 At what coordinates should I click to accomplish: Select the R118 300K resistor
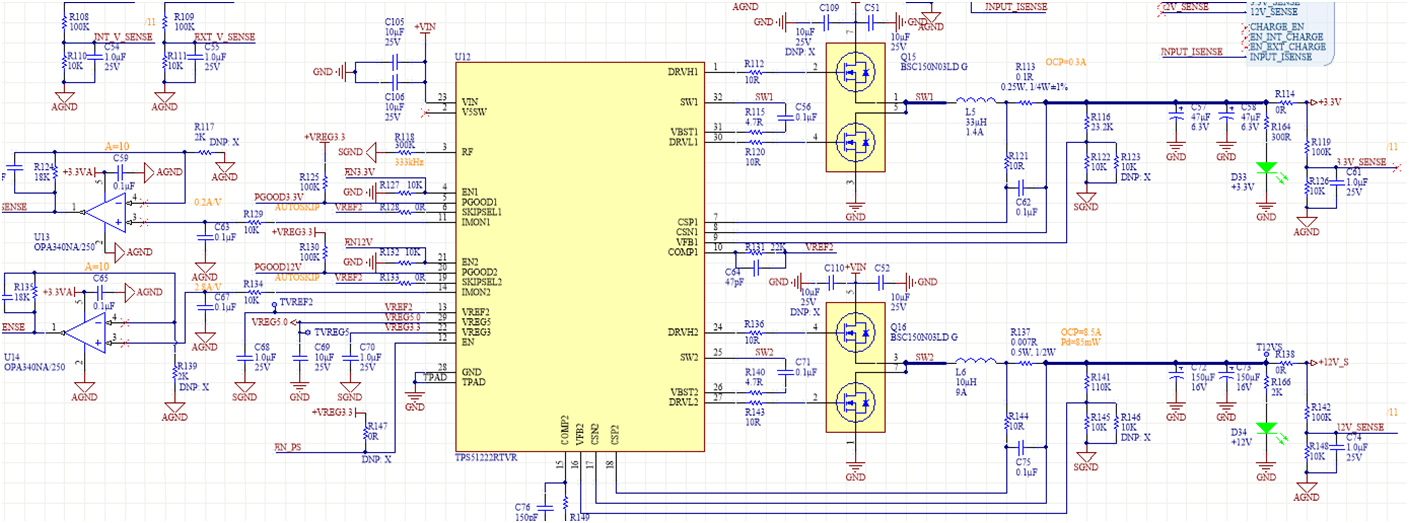tap(405, 152)
